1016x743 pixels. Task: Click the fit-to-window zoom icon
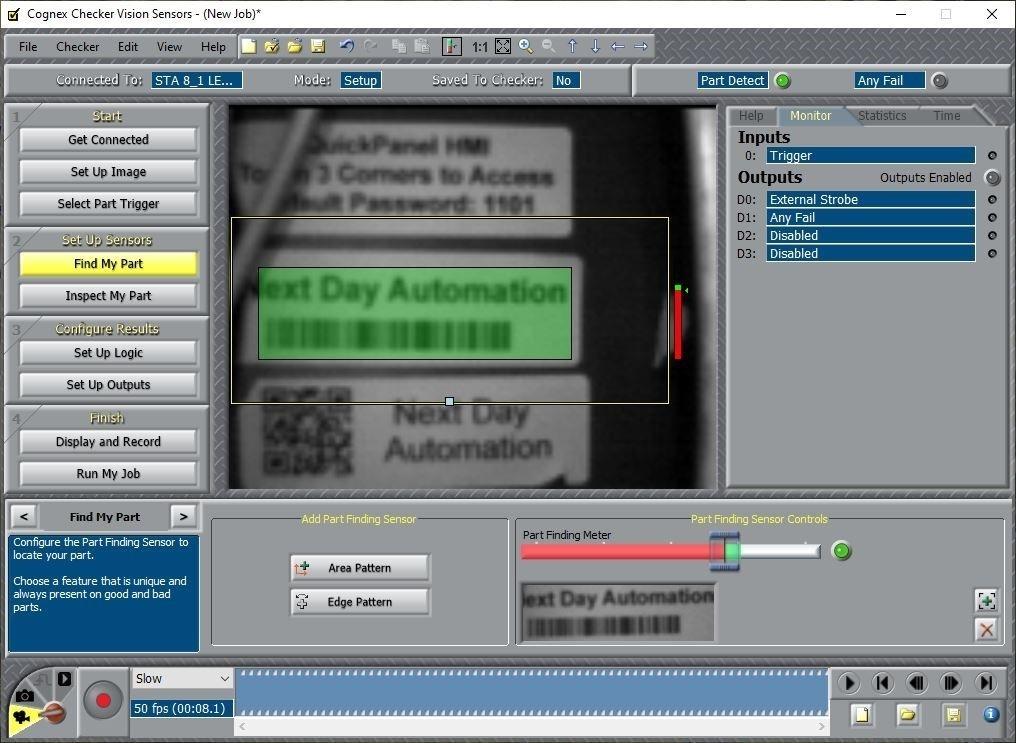tap(503, 47)
